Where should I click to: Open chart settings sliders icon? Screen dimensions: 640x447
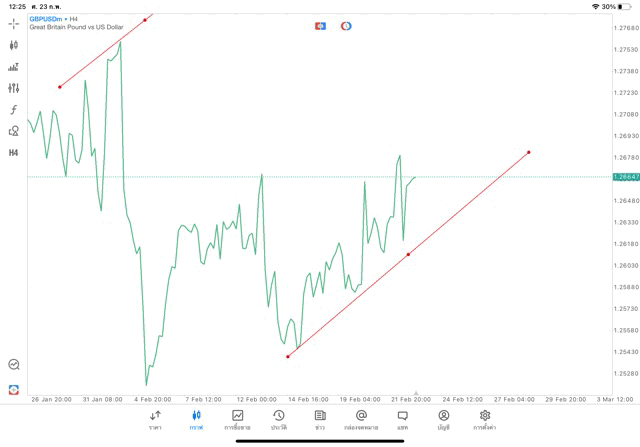(x=14, y=88)
